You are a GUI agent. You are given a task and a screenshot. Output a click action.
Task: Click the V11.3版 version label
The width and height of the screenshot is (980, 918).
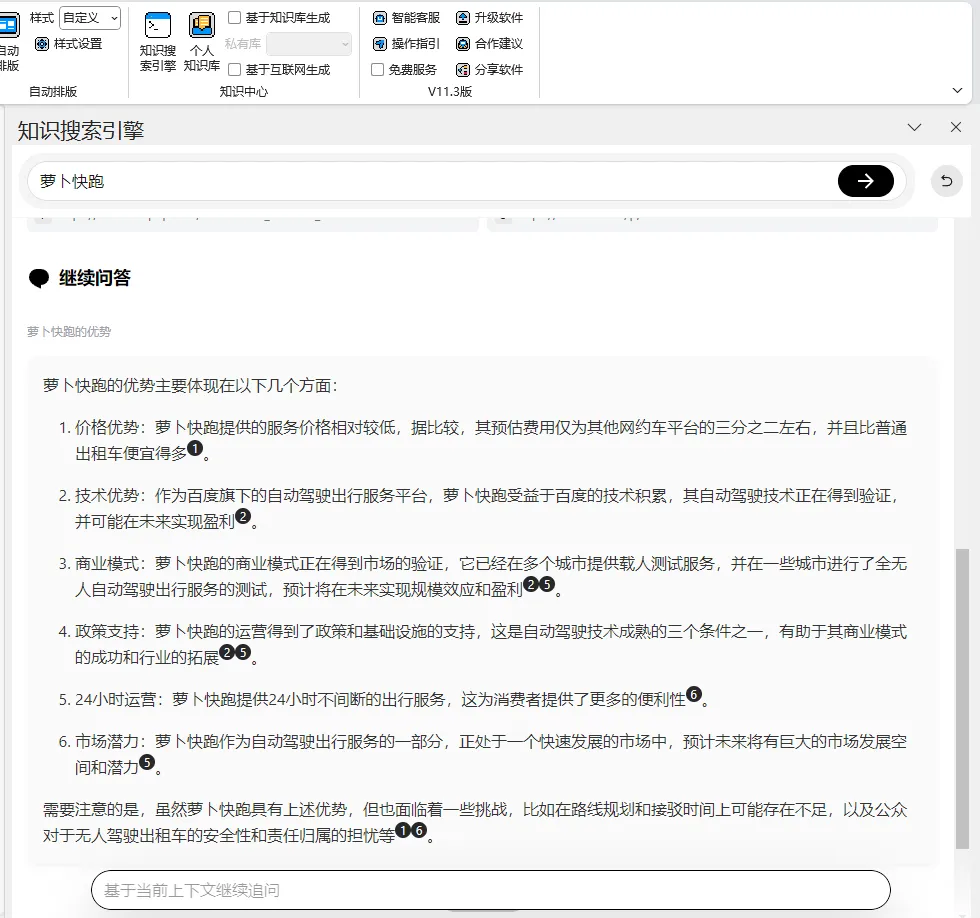pyautogui.click(x=450, y=92)
